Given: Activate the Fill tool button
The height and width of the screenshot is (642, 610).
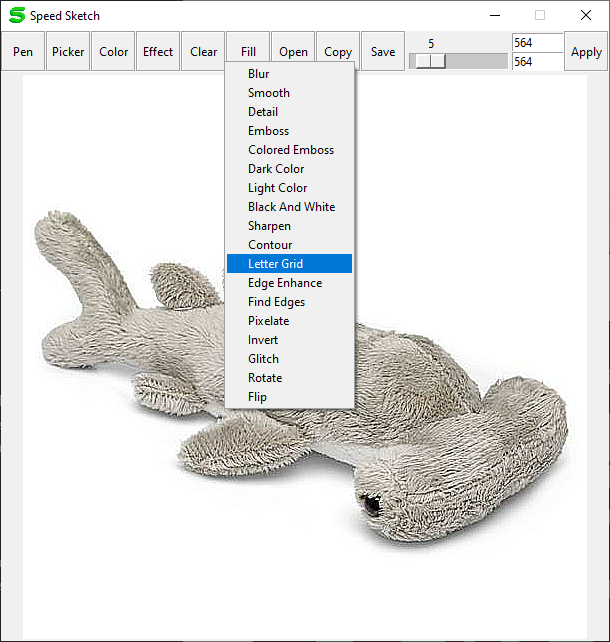Looking at the screenshot, I should 248,52.
